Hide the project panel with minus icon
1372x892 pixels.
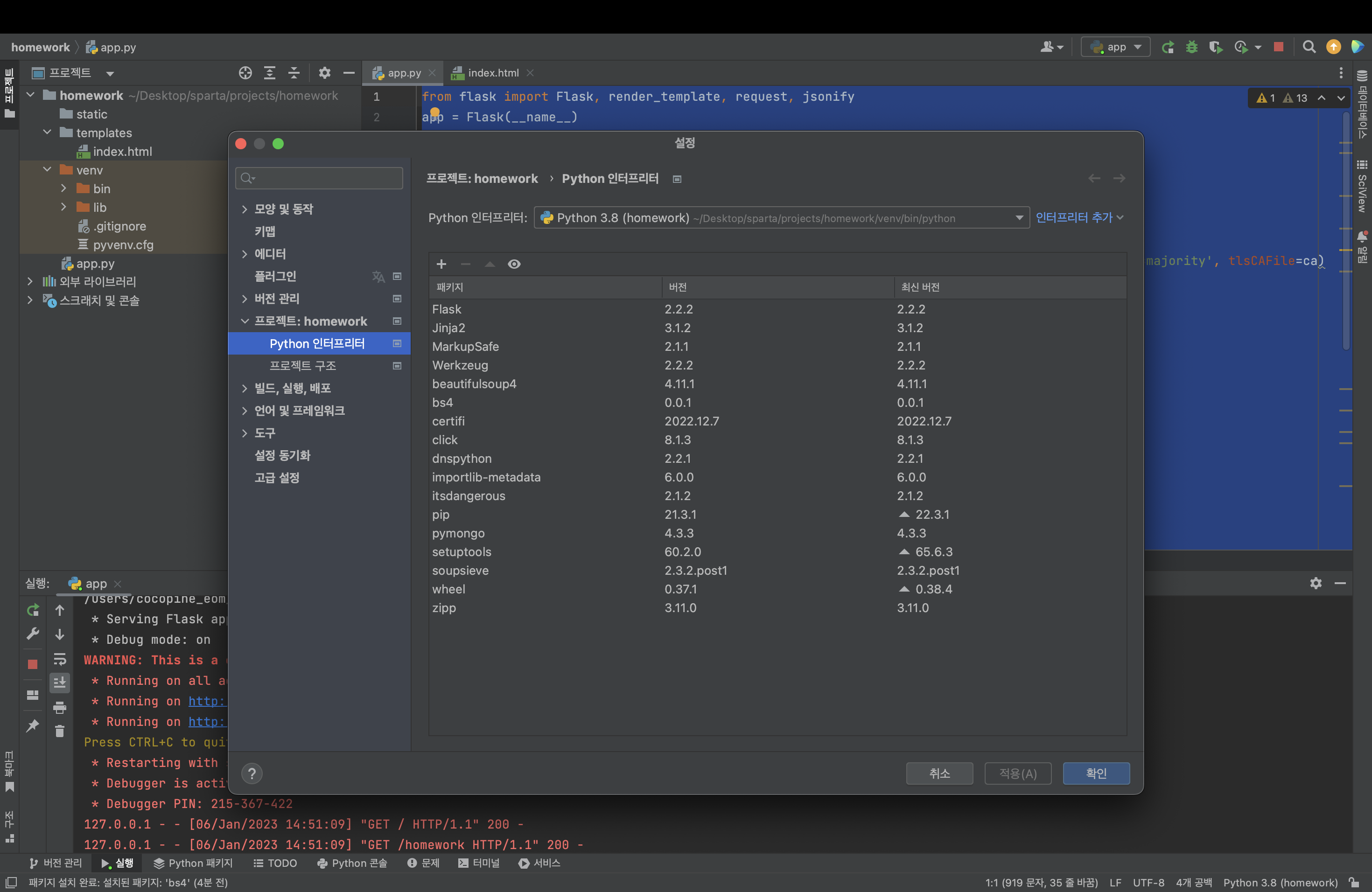[349, 73]
